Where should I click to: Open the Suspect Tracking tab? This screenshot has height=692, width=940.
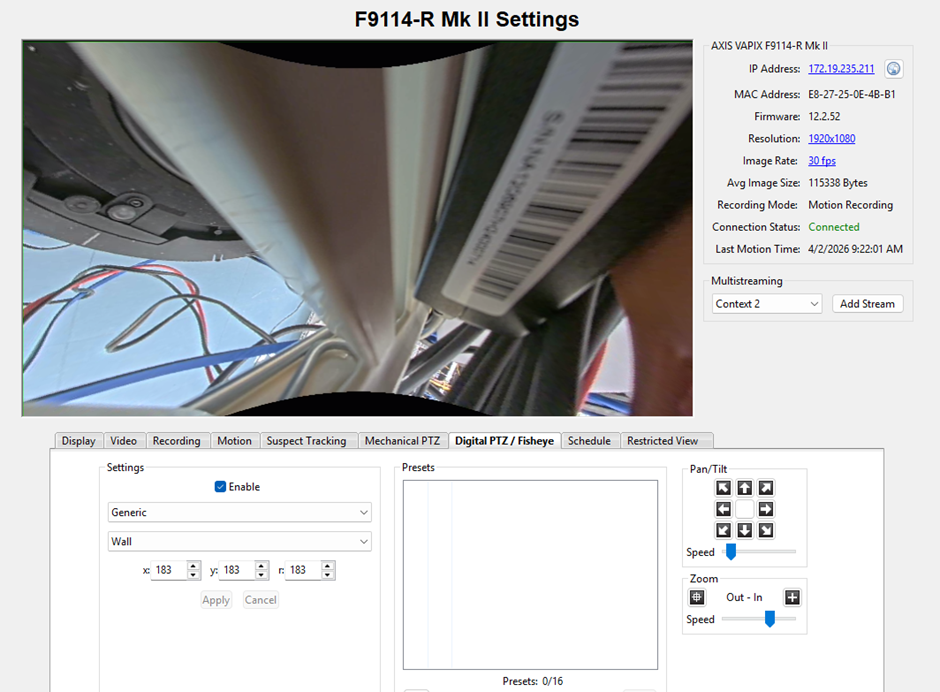(306, 441)
